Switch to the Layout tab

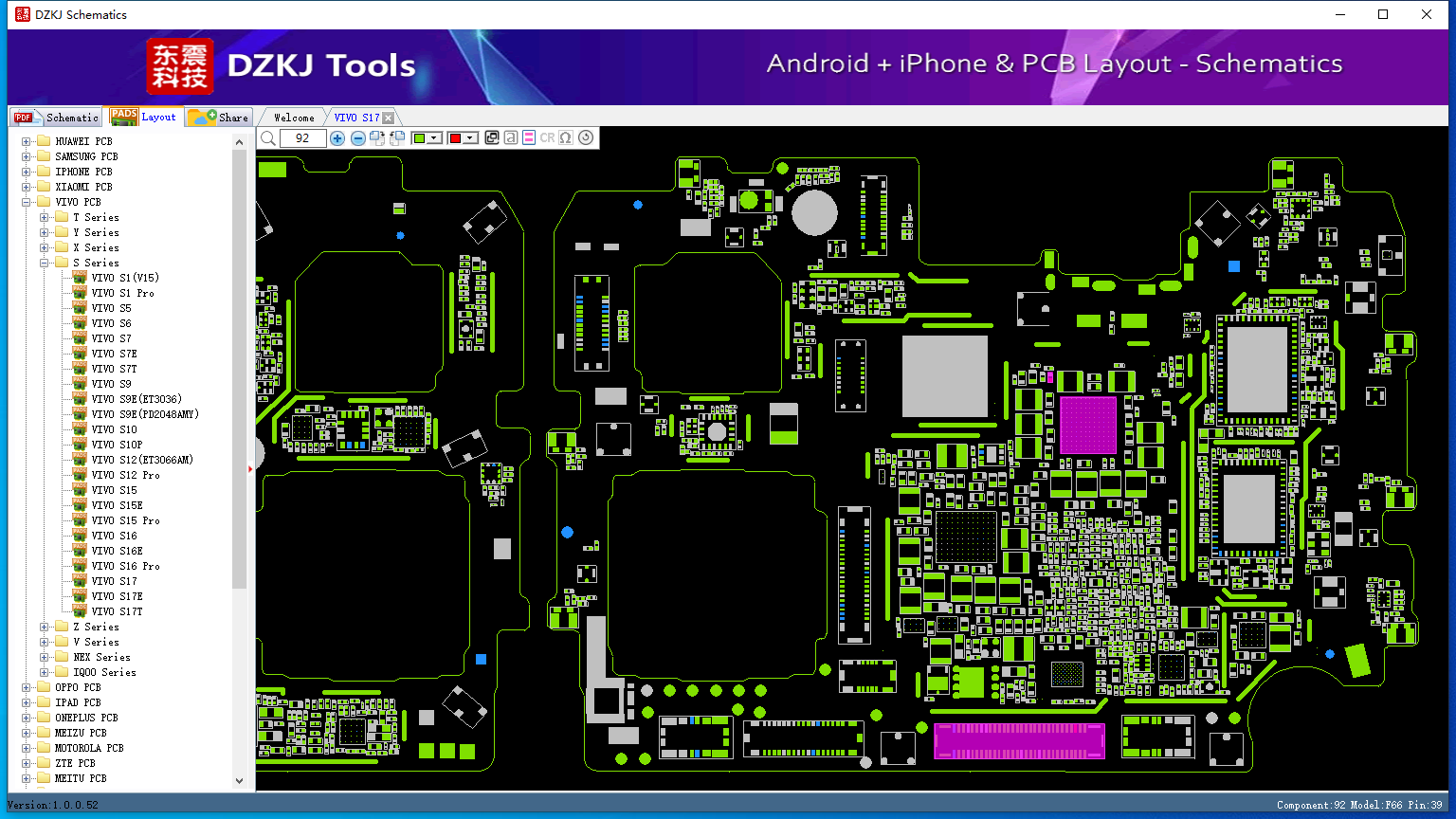(144, 117)
